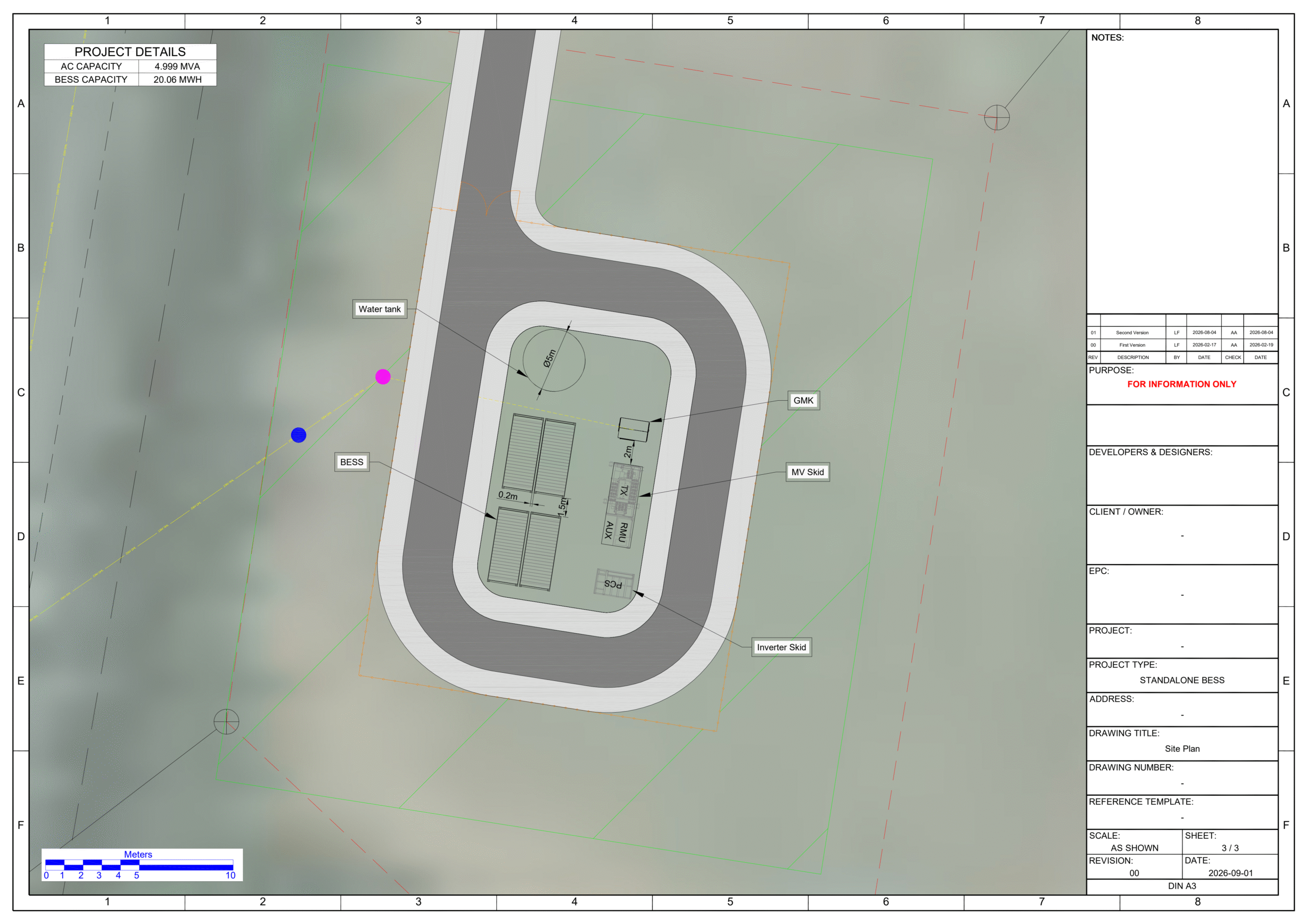Select the GMK callout label
This screenshot has width=1307, height=924.
tap(803, 400)
